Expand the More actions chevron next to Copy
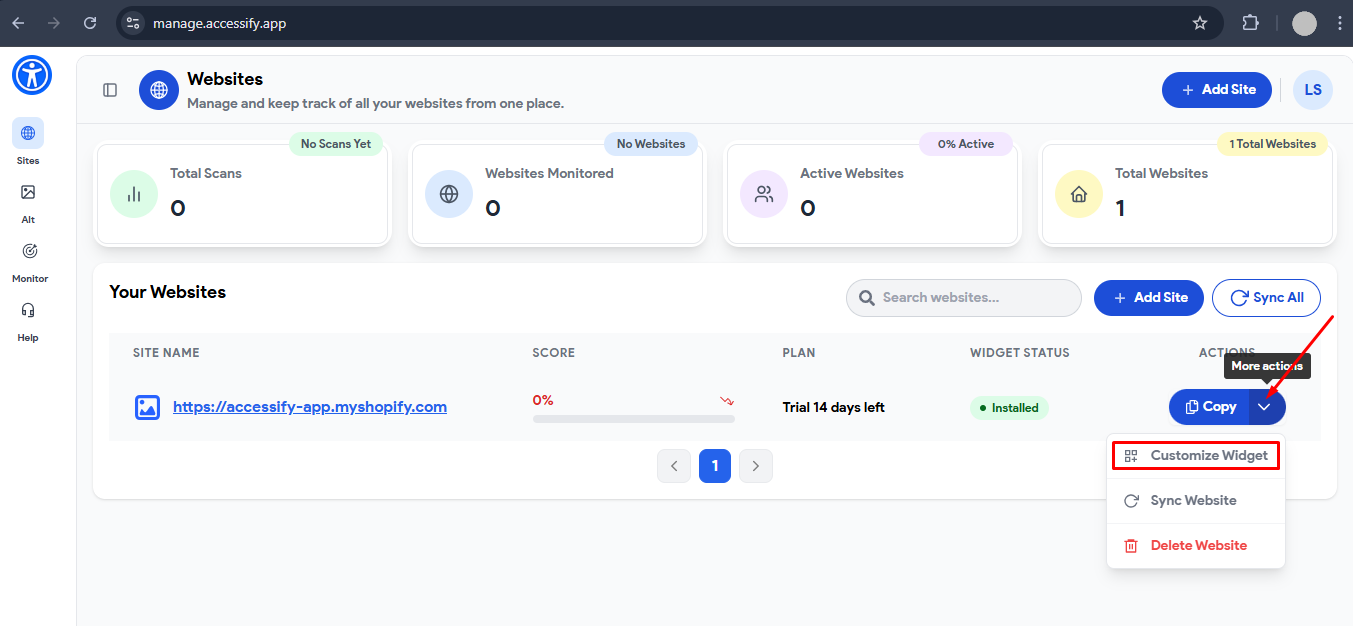This screenshot has width=1353, height=626. click(1266, 406)
